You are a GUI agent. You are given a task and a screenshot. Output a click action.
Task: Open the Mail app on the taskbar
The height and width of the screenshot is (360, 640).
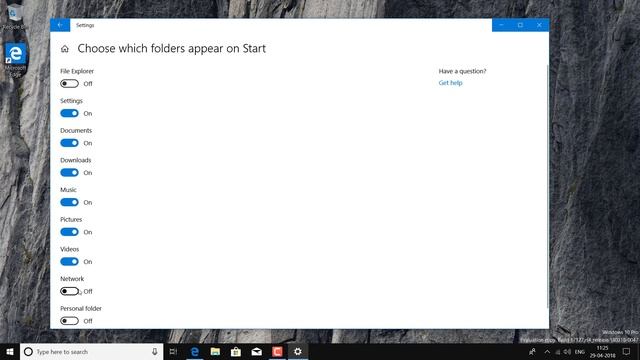pos(256,351)
